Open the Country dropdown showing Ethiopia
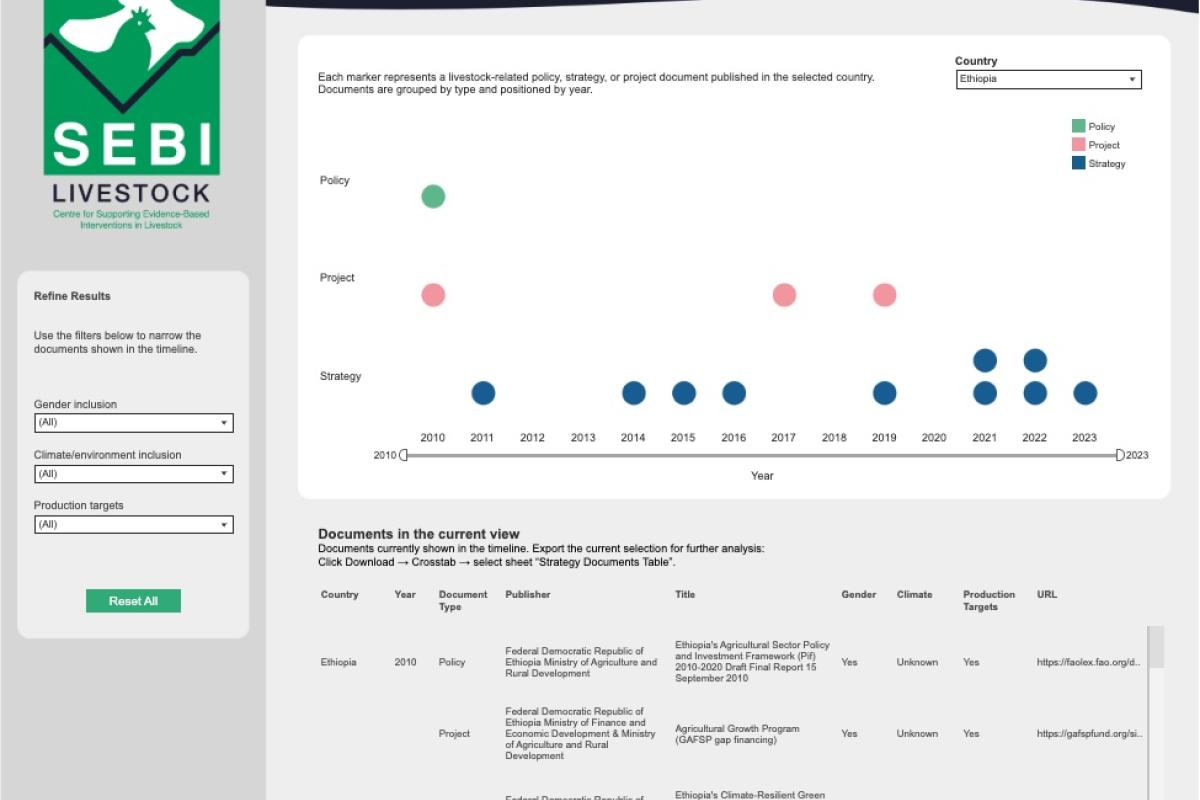Image resolution: width=1200 pixels, height=800 pixels. pyautogui.click(x=1048, y=79)
